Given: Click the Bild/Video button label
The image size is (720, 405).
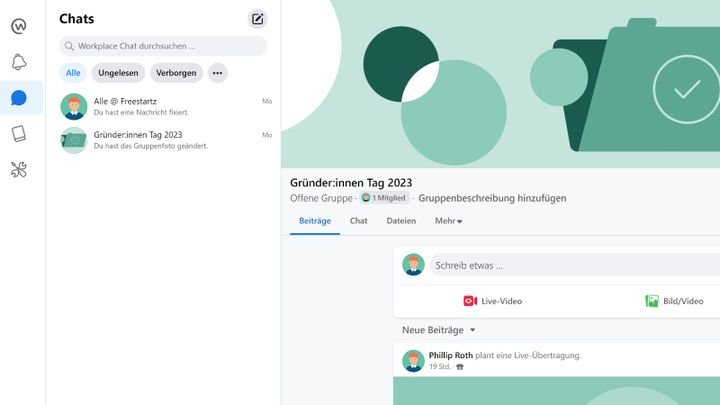Looking at the screenshot, I should tap(683, 301).
